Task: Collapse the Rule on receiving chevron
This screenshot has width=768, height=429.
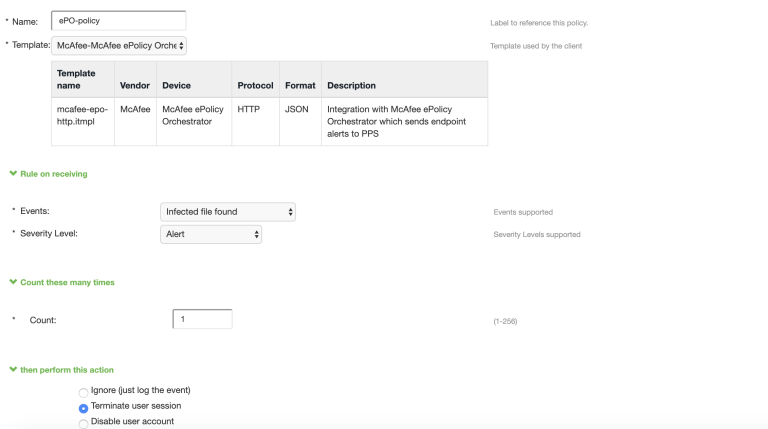Action: [x=13, y=173]
